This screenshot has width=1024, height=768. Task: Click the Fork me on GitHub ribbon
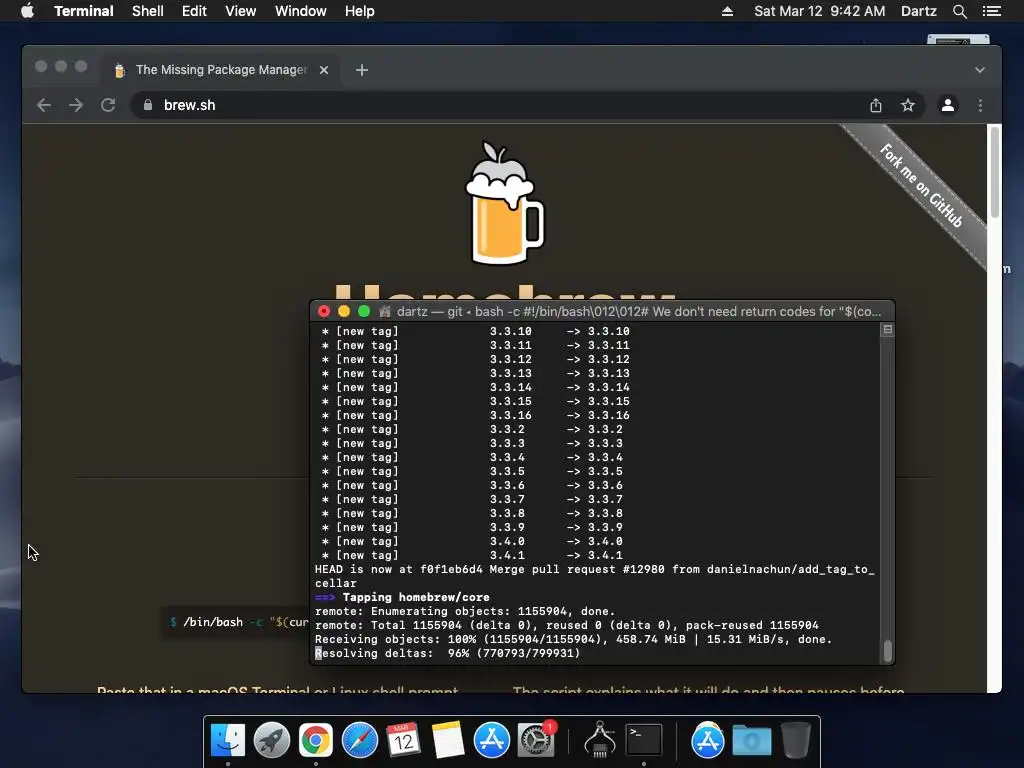point(921,186)
